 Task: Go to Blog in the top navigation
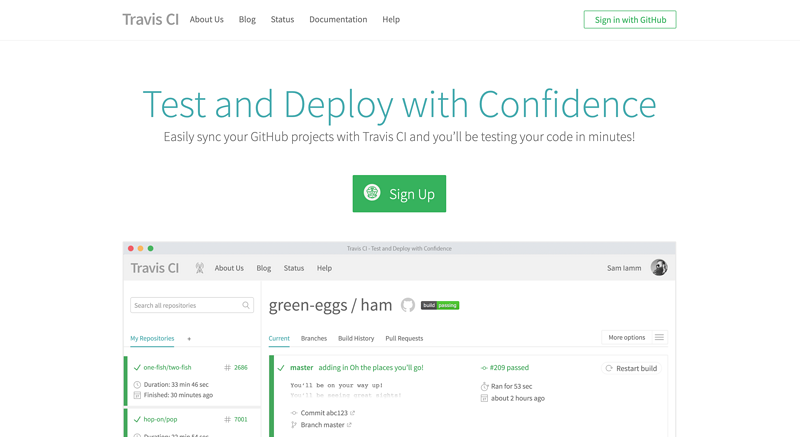pos(247,19)
